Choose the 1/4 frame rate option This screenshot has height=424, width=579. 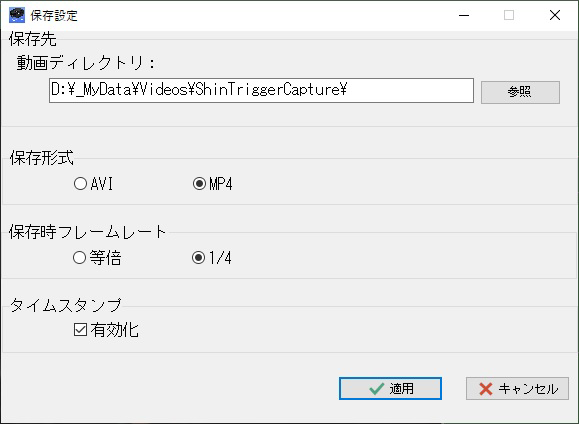[212, 257]
